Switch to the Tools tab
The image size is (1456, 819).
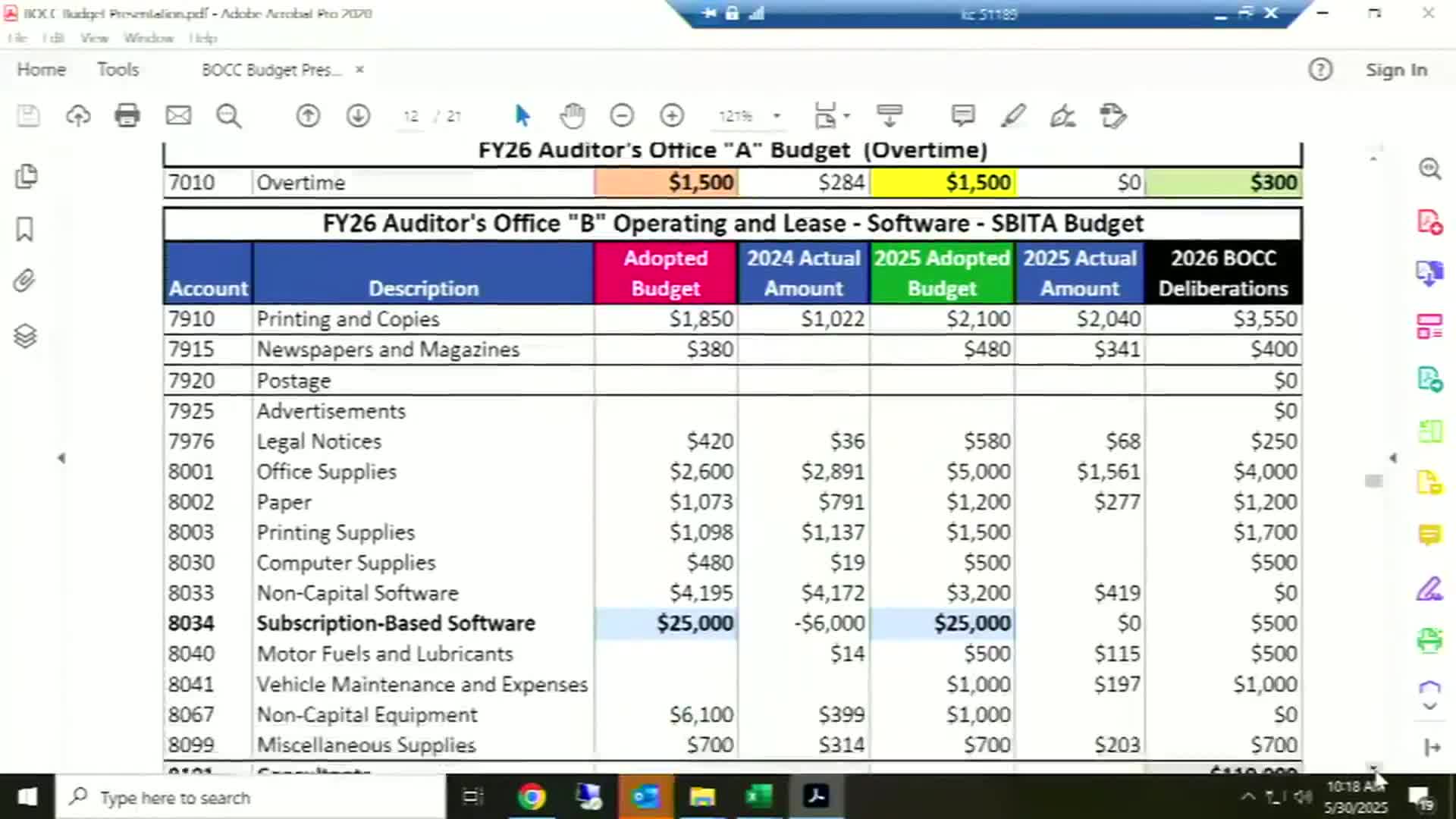tap(118, 69)
